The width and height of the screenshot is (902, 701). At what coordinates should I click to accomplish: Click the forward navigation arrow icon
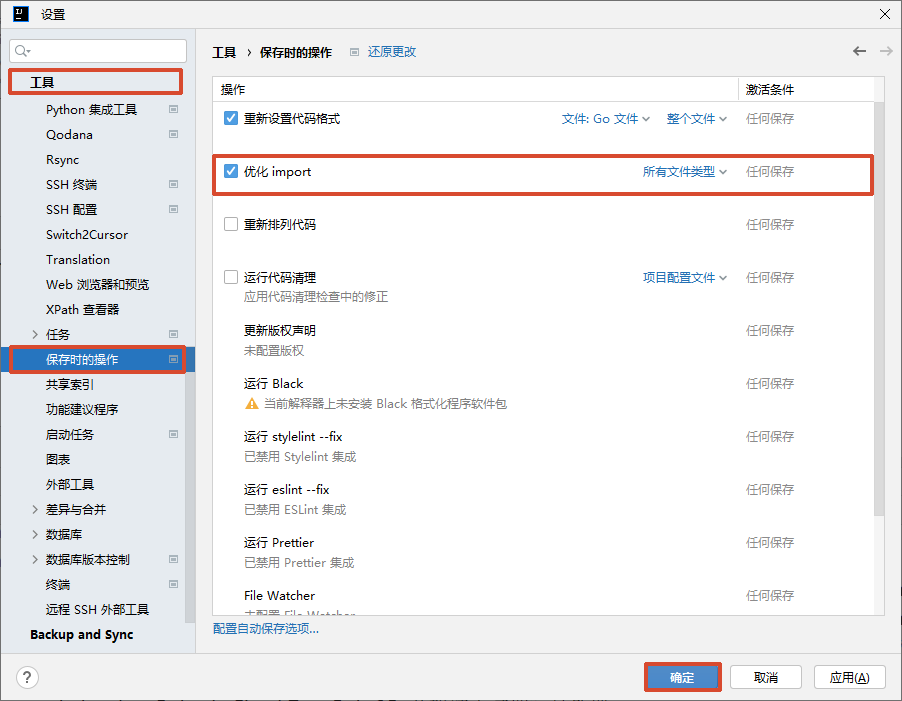click(885, 51)
